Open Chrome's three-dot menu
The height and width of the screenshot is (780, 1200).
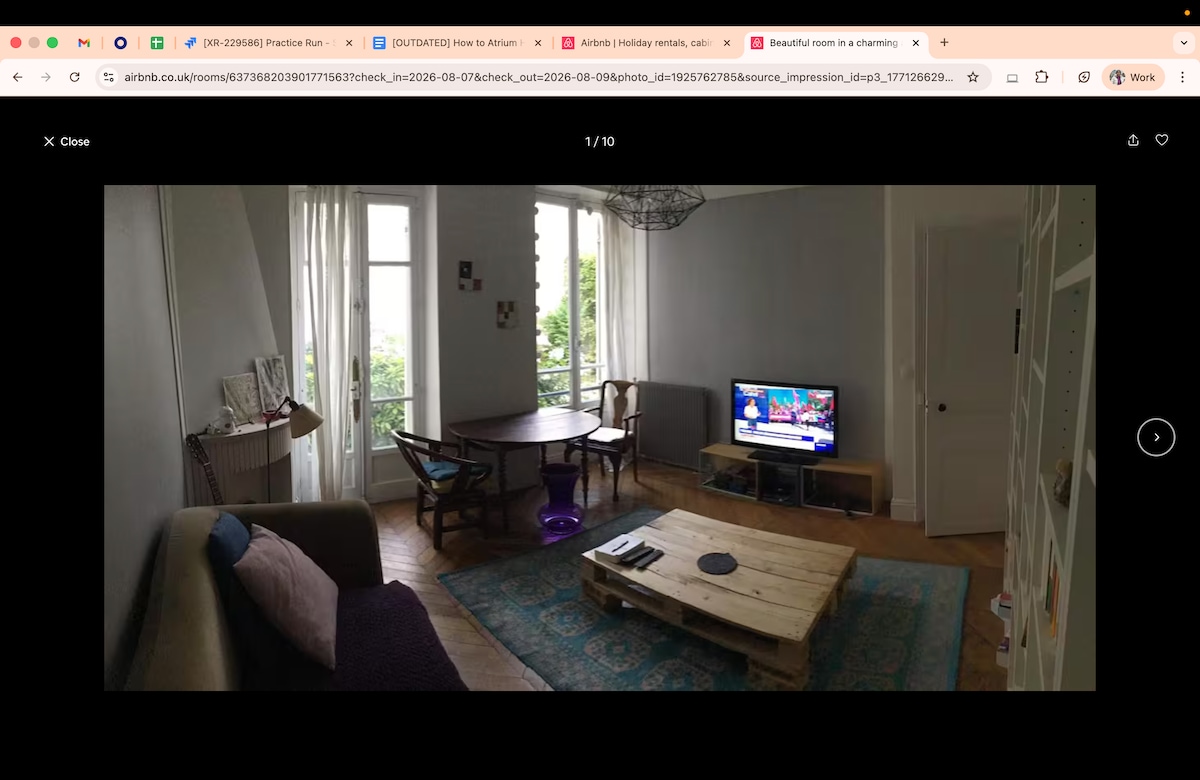pyautogui.click(x=1182, y=77)
